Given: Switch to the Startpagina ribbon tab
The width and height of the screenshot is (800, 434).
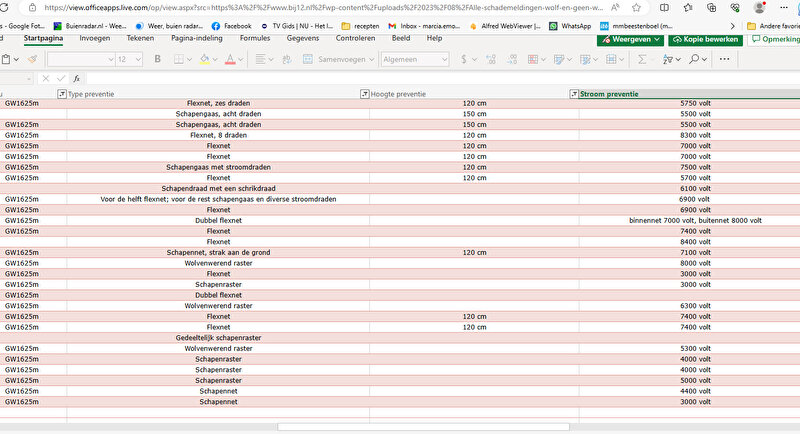Looking at the screenshot, I should pos(43,38).
